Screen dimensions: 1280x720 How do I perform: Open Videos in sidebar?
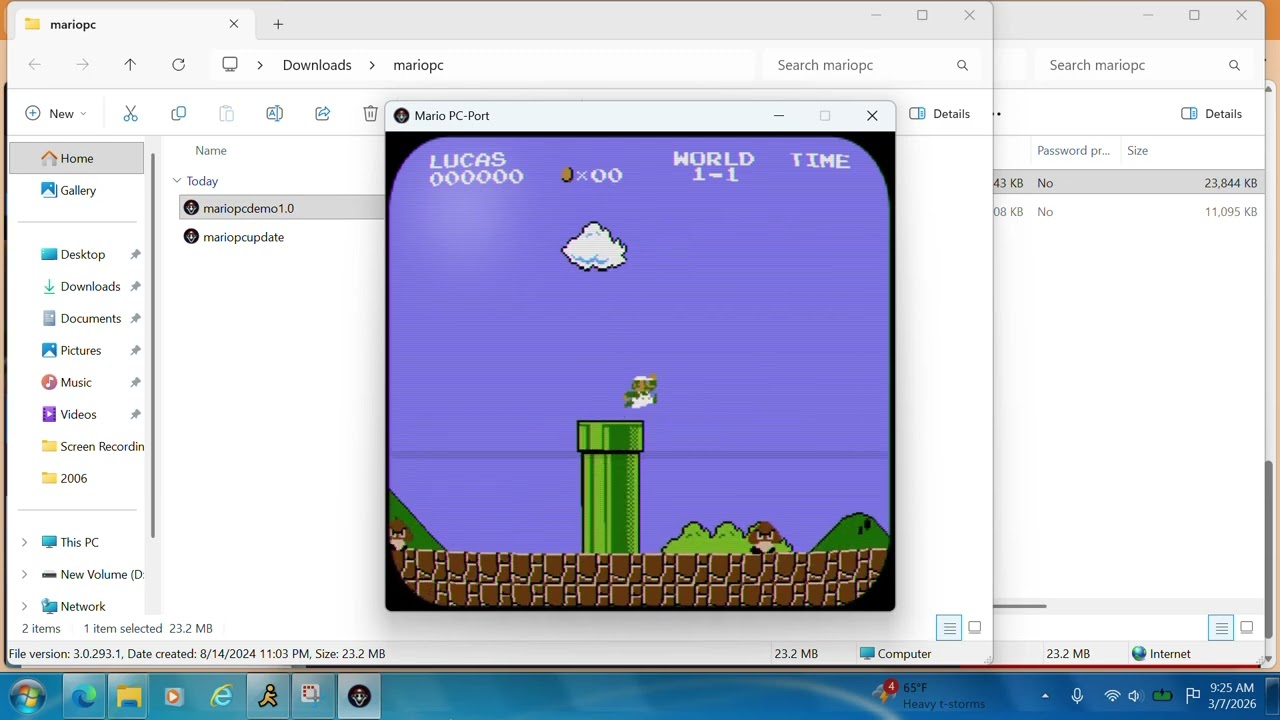[78, 414]
